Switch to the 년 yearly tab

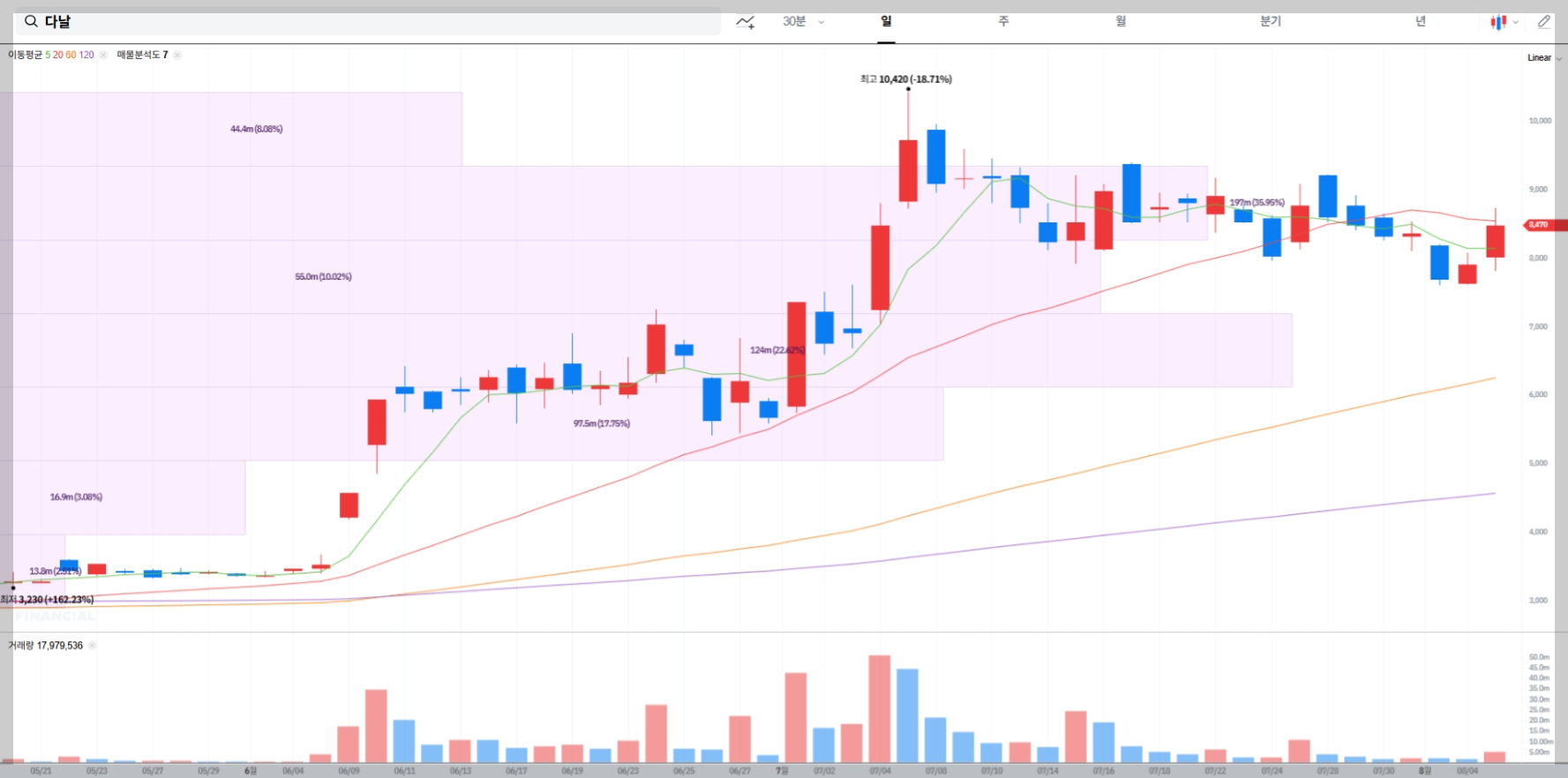point(1421,21)
